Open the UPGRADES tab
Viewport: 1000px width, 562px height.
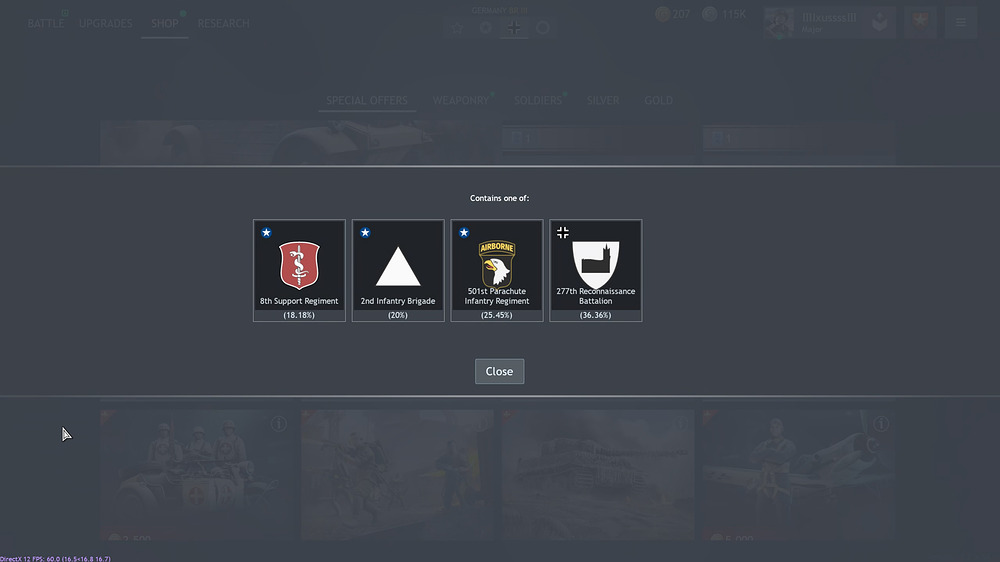point(106,24)
